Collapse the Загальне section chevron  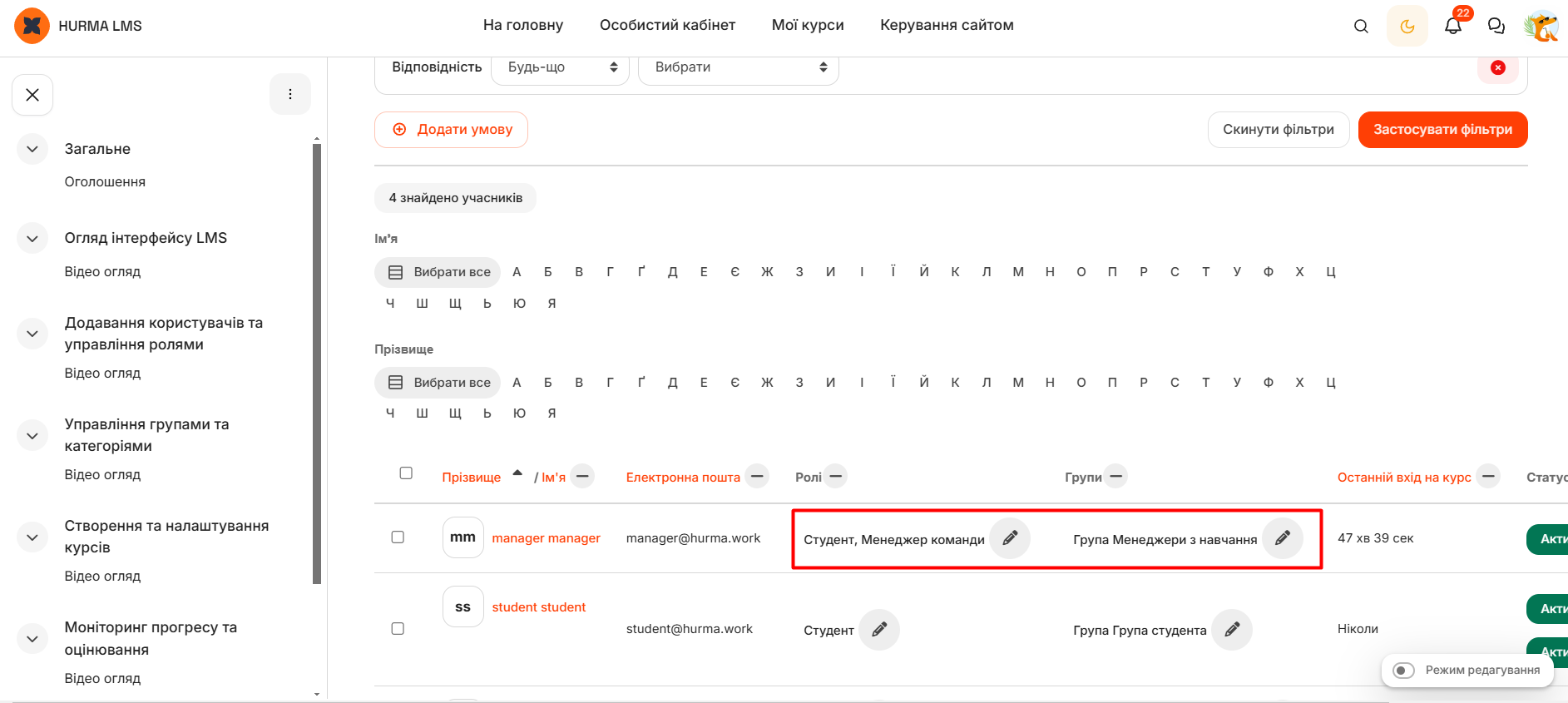pos(32,150)
